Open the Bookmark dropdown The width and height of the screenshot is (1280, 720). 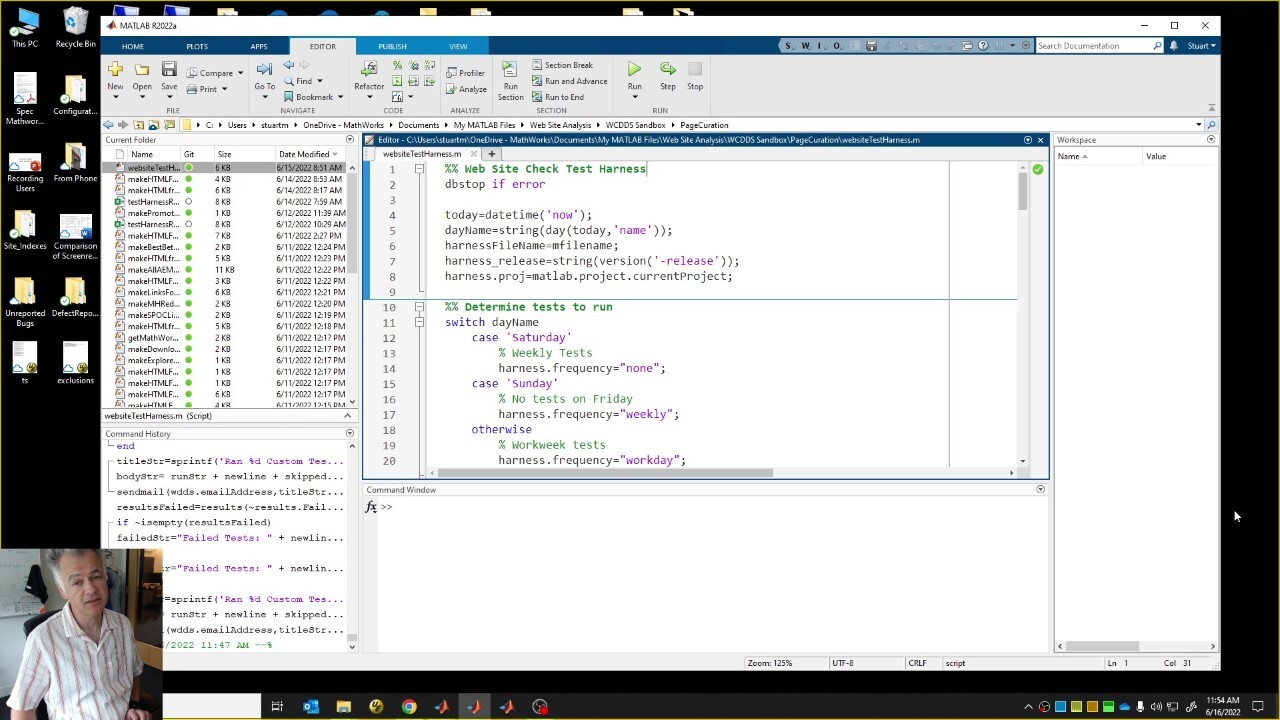click(340, 97)
